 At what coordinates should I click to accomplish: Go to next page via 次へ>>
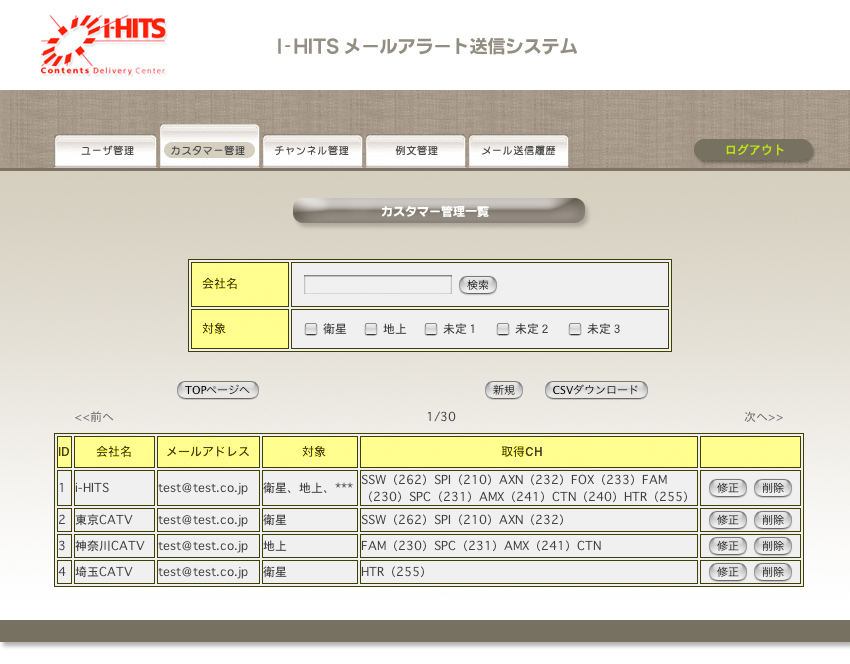(763, 417)
